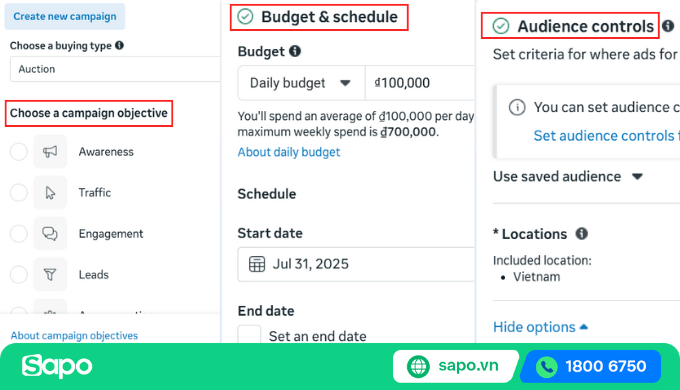Click the Engagement objective label
The width and height of the screenshot is (680, 390).
click(111, 234)
